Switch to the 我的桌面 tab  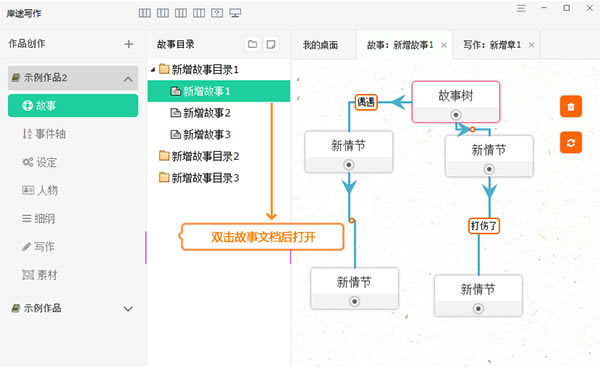pyautogui.click(x=321, y=45)
